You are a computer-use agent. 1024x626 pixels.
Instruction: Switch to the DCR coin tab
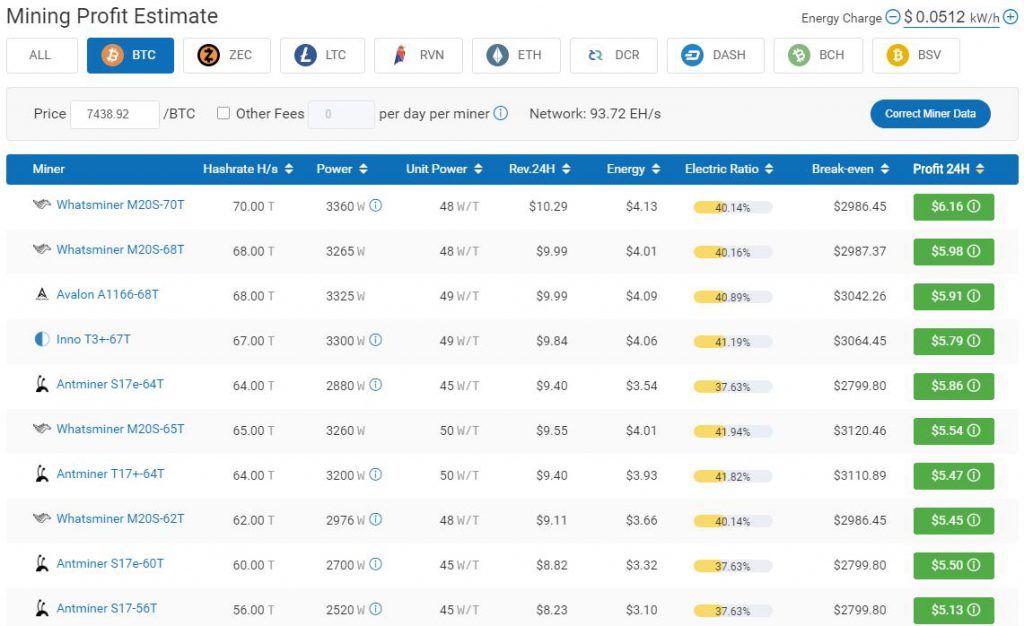tap(614, 55)
